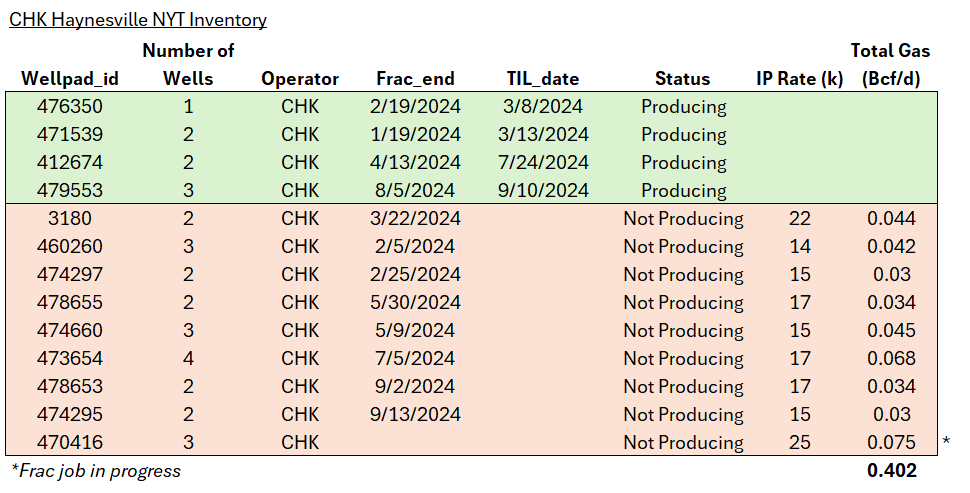The height and width of the screenshot is (493, 970).
Task: Click the IP Rate (k) header
Action: tap(799, 79)
